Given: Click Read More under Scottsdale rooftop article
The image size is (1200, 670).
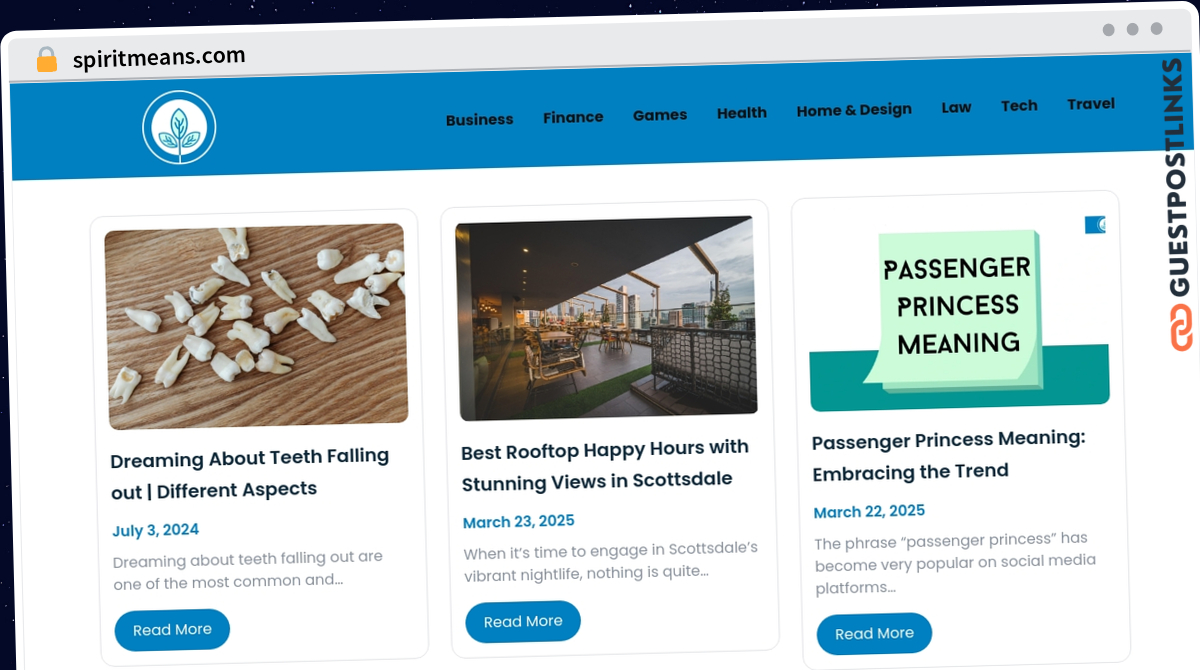Looking at the screenshot, I should (523, 622).
